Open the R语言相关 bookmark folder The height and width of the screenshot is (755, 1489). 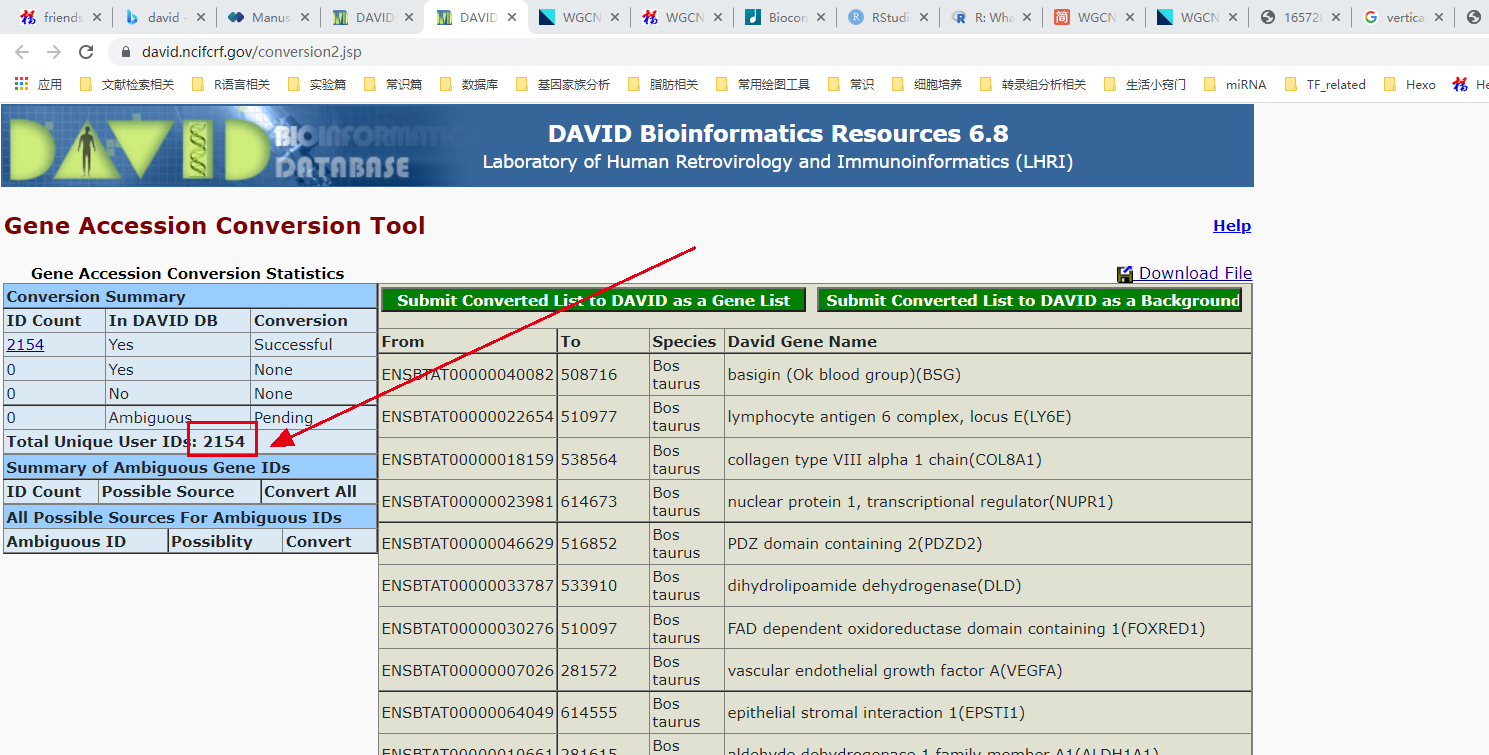point(230,85)
